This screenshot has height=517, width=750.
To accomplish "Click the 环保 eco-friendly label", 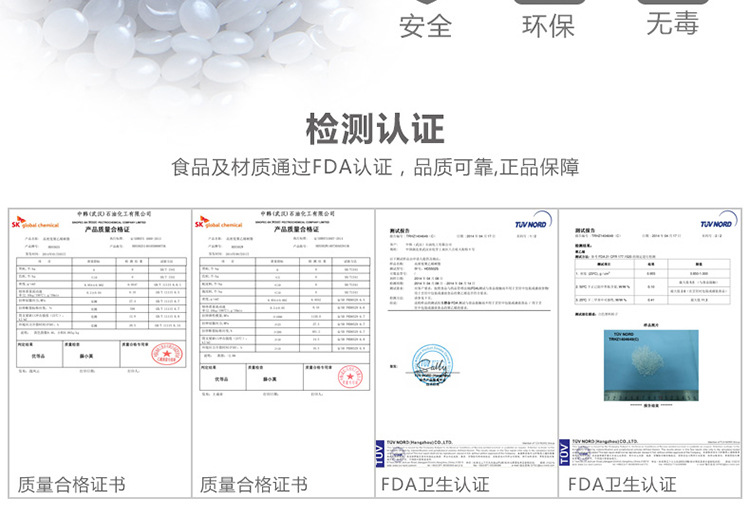I will [x=549, y=25].
